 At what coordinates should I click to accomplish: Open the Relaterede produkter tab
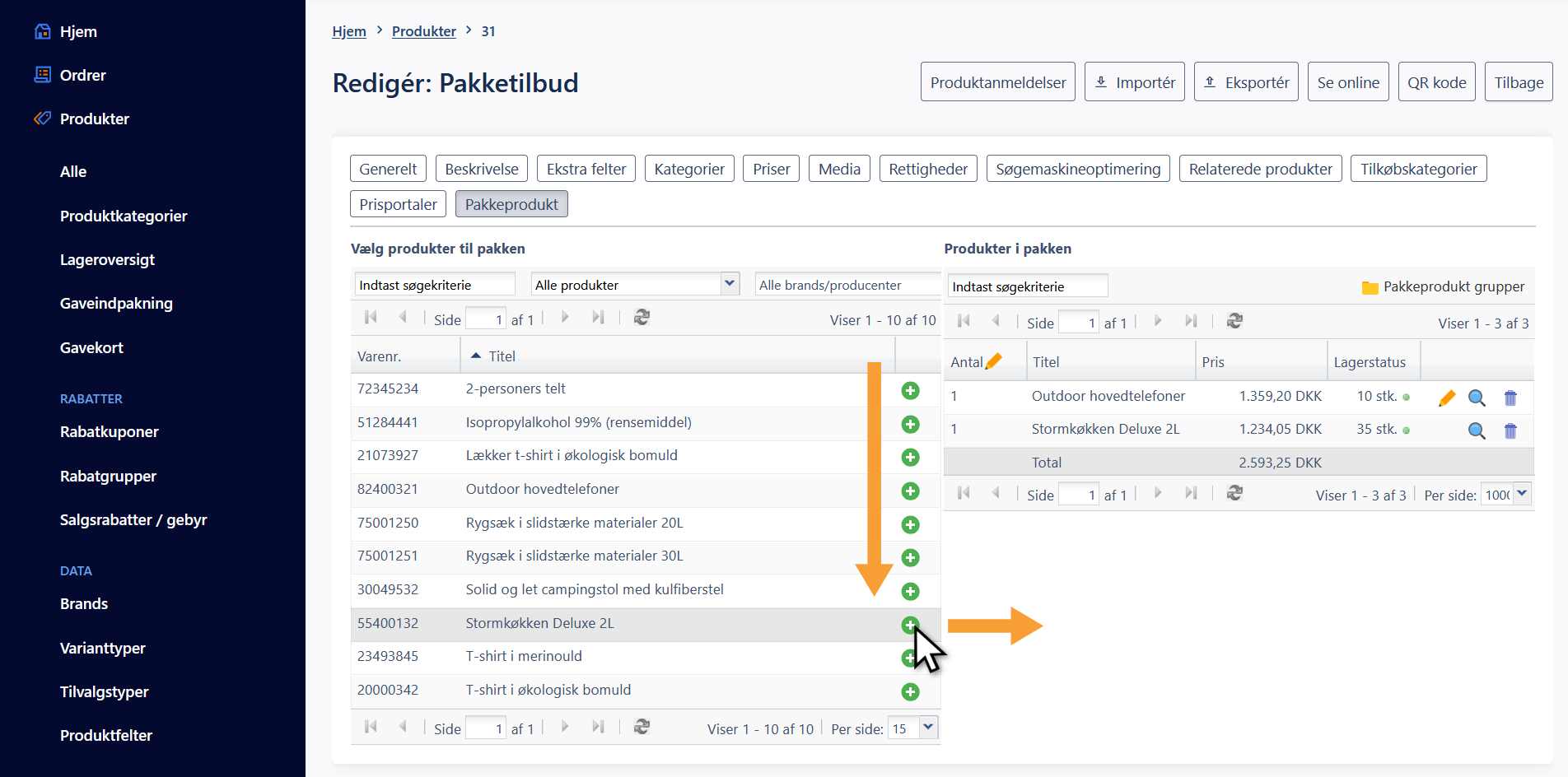click(x=1260, y=169)
